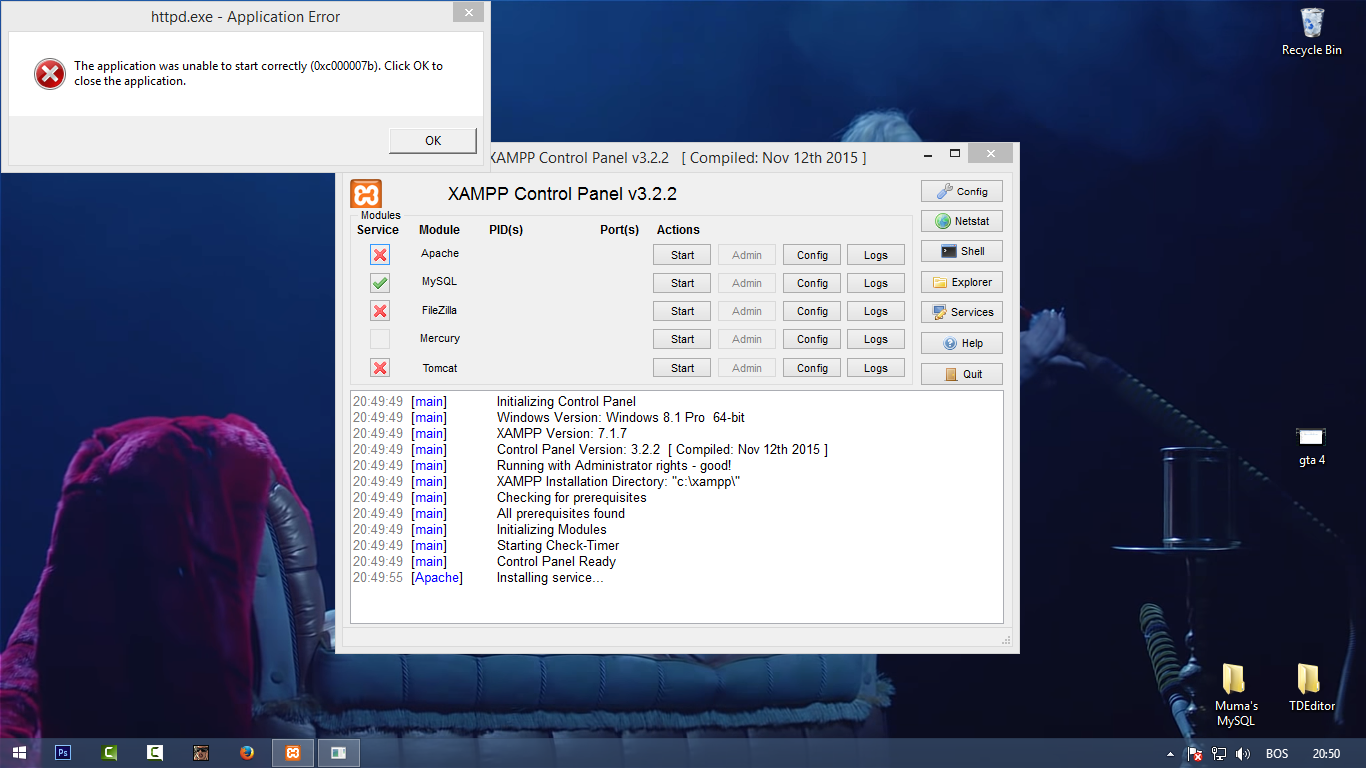
Task: Open the volume speaker tray icon
Action: 1243,754
